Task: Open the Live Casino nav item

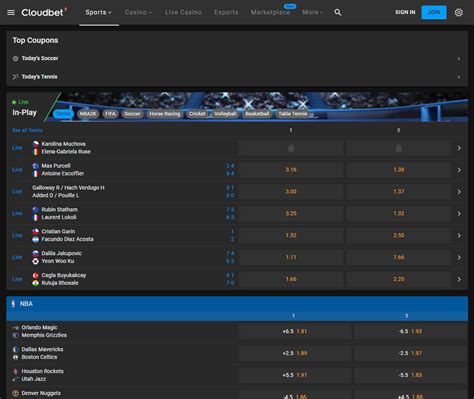Action: (183, 13)
